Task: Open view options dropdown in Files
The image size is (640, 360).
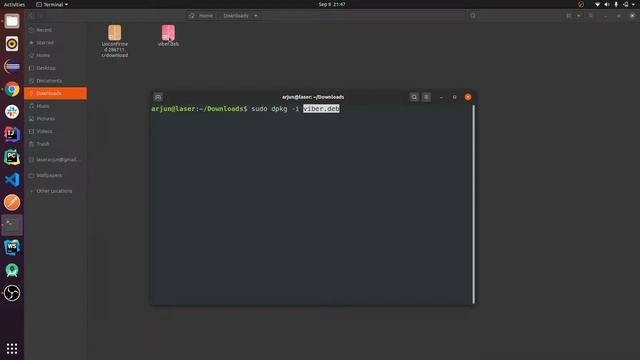Action: pyautogui.click(x=579, y=16)
